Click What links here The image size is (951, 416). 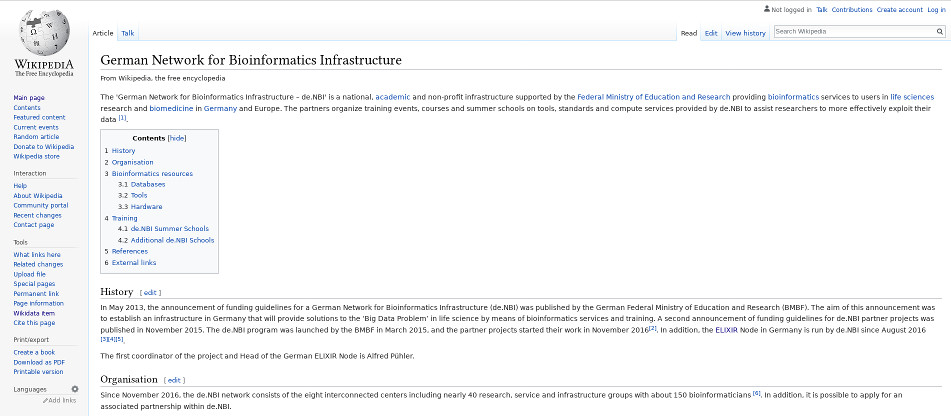[36, 255]
